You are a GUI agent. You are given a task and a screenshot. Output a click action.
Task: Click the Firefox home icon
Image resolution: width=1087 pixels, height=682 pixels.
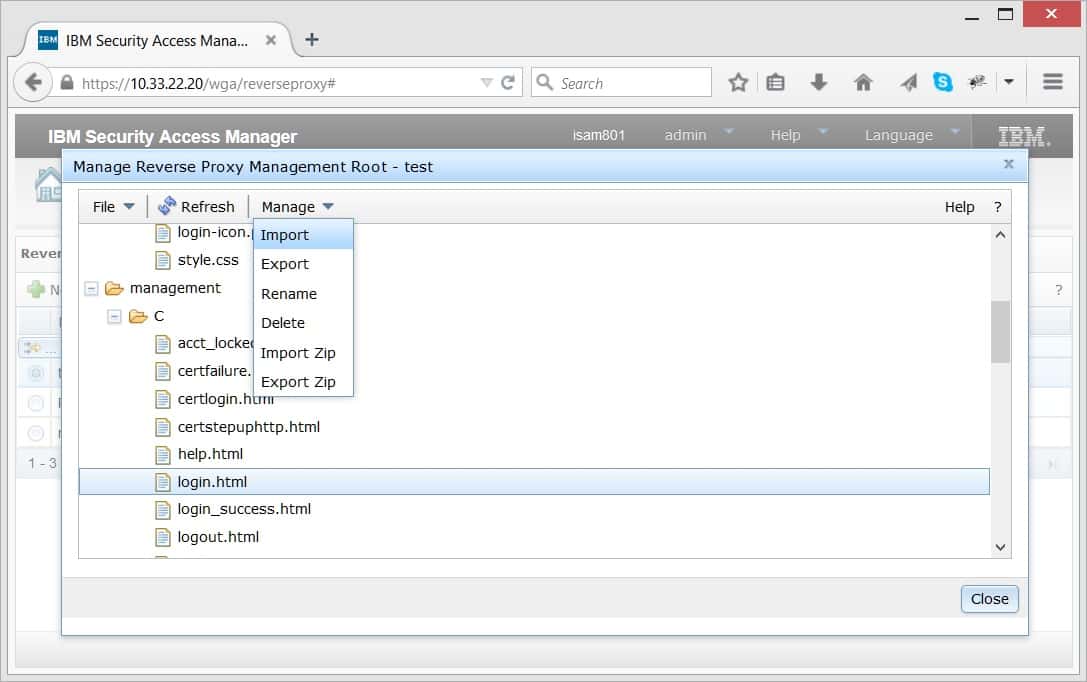863,82
